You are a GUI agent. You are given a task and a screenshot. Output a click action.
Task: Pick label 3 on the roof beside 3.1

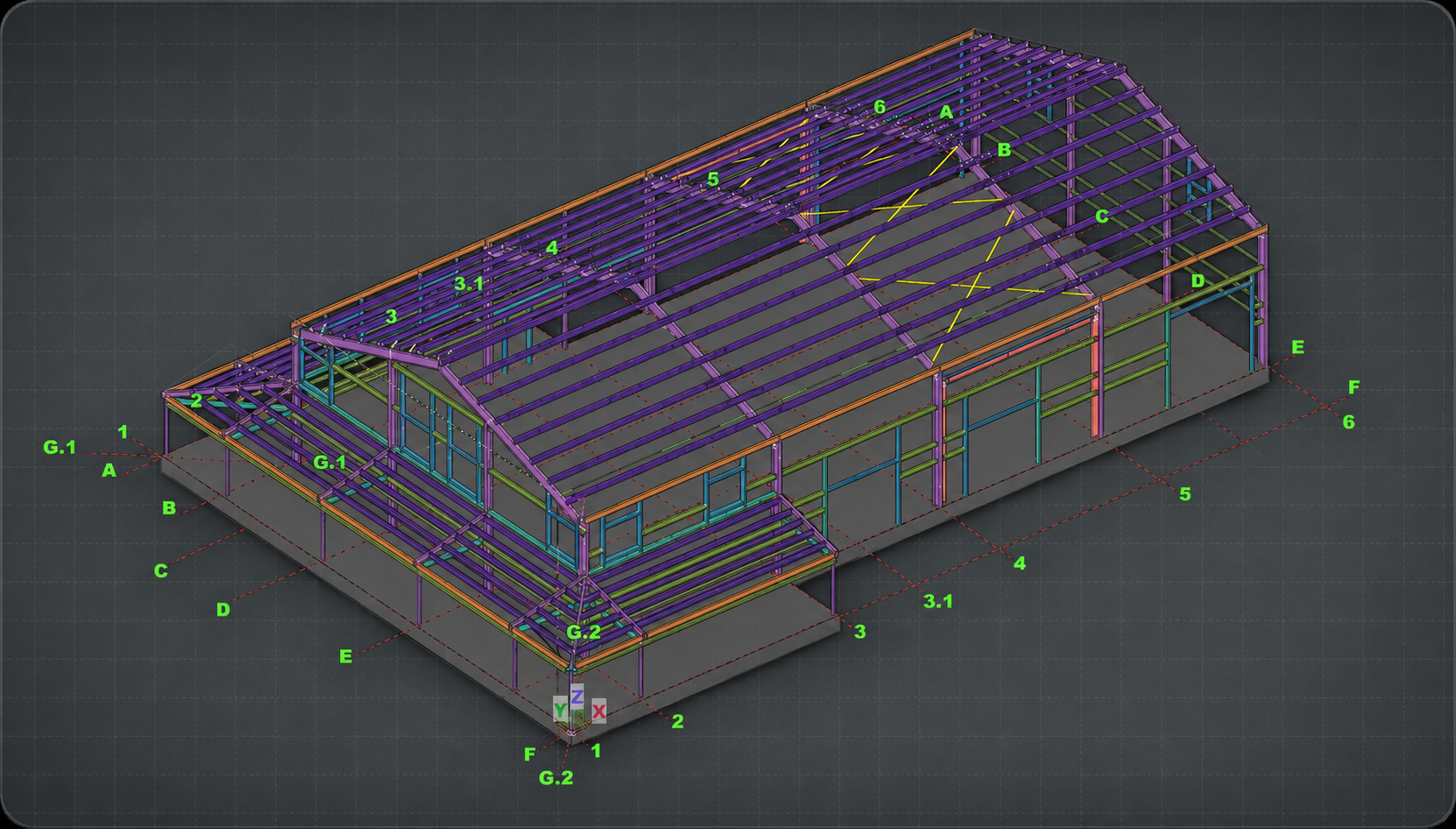click(x=392, y=316)
